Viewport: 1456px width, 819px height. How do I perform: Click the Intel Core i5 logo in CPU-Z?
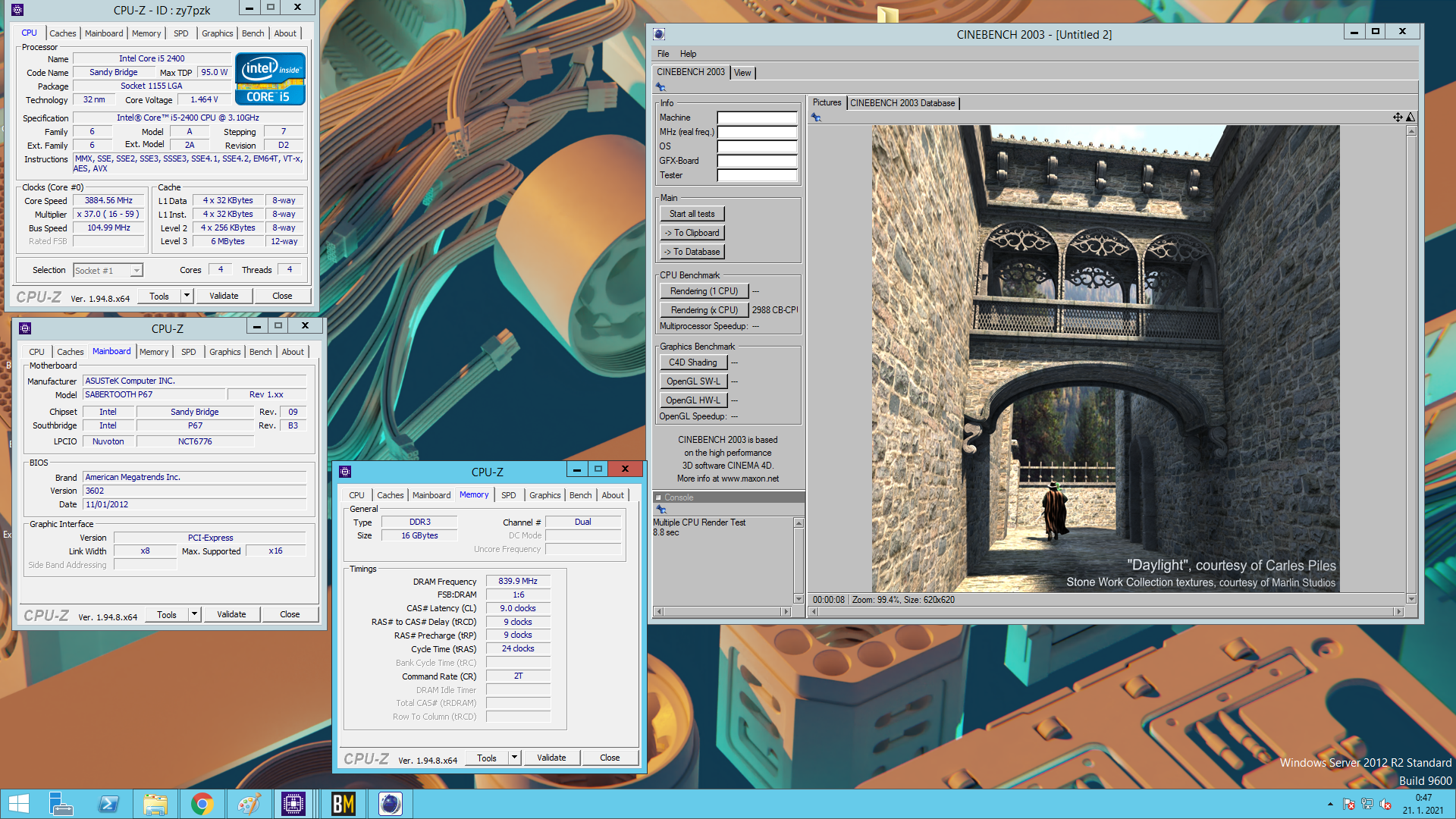pos(270,79)
